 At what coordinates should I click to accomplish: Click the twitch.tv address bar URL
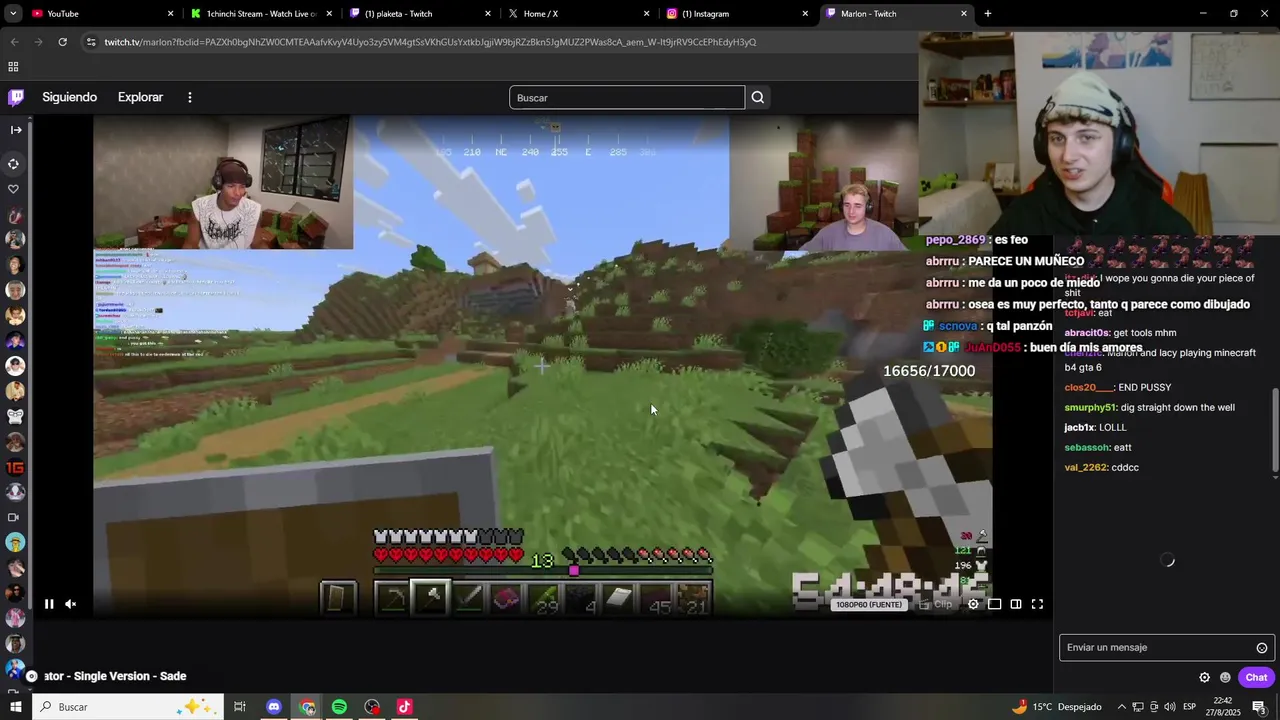430,42
